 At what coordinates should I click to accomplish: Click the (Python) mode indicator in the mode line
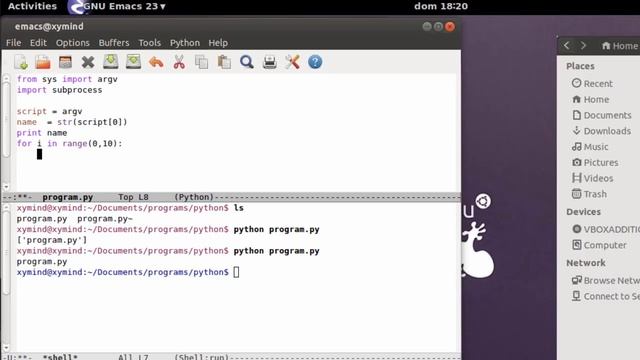click(194, 197)
